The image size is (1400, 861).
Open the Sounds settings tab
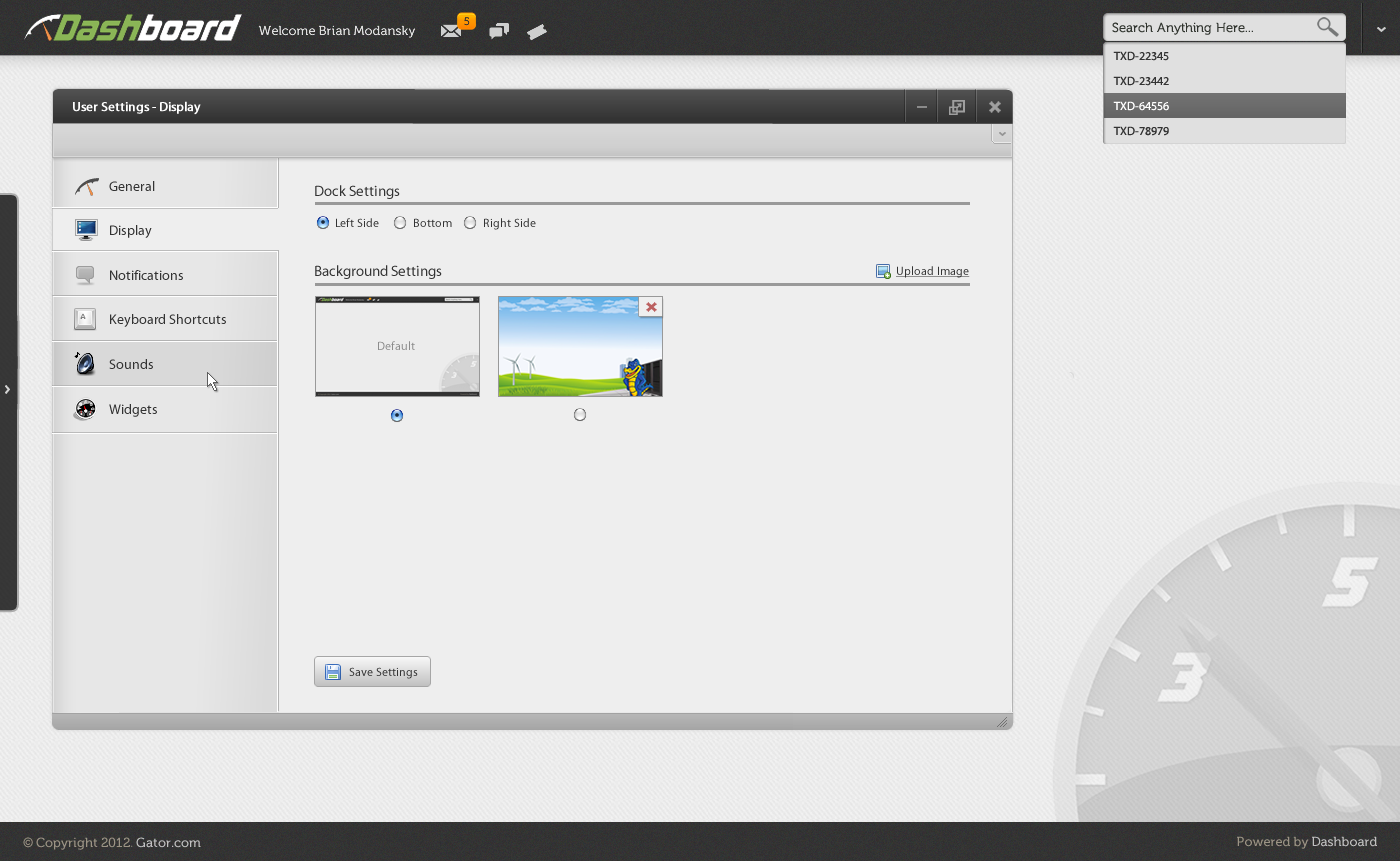[x=165, y=364]
